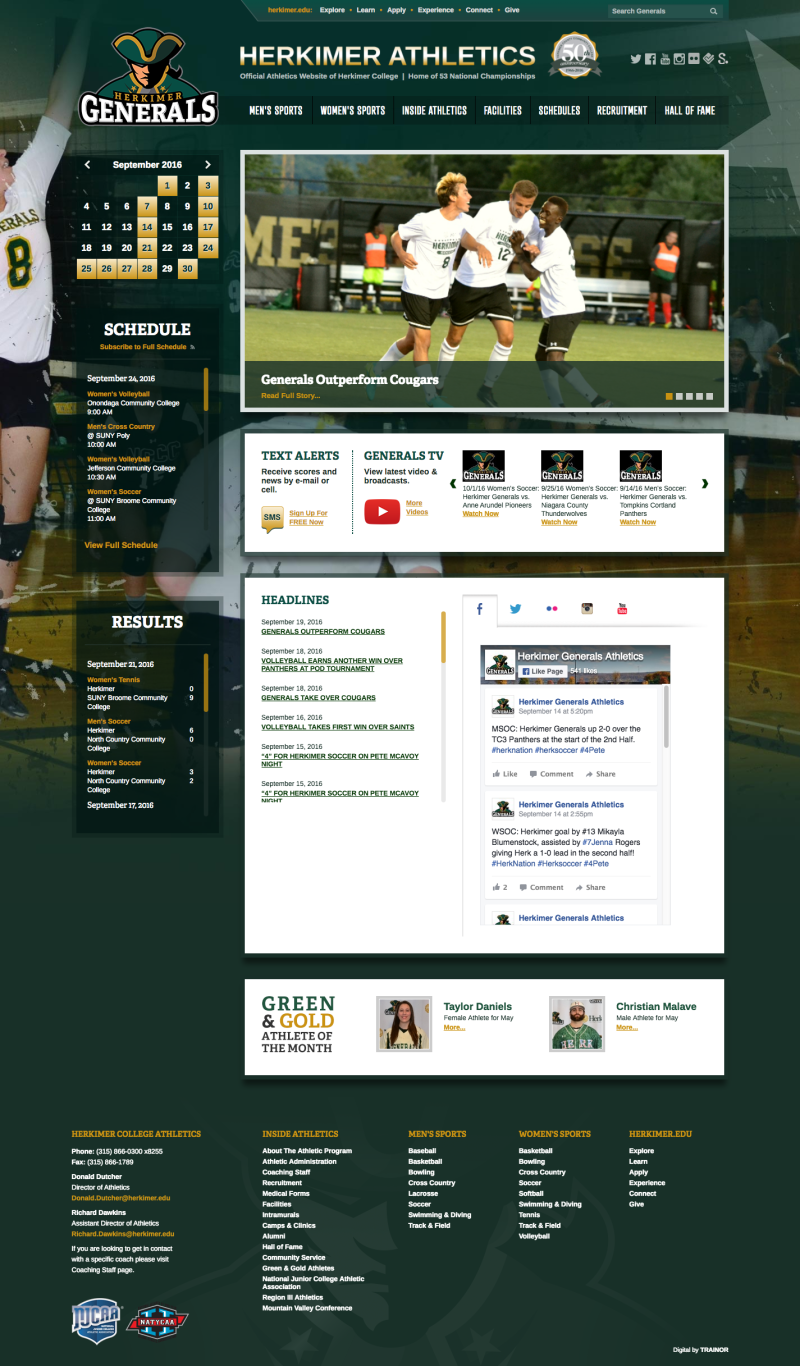The height and width of the screenshot is (1366, 800).
Task: Open the YouTube tab in social feed
Action: [x=622, y=608]
